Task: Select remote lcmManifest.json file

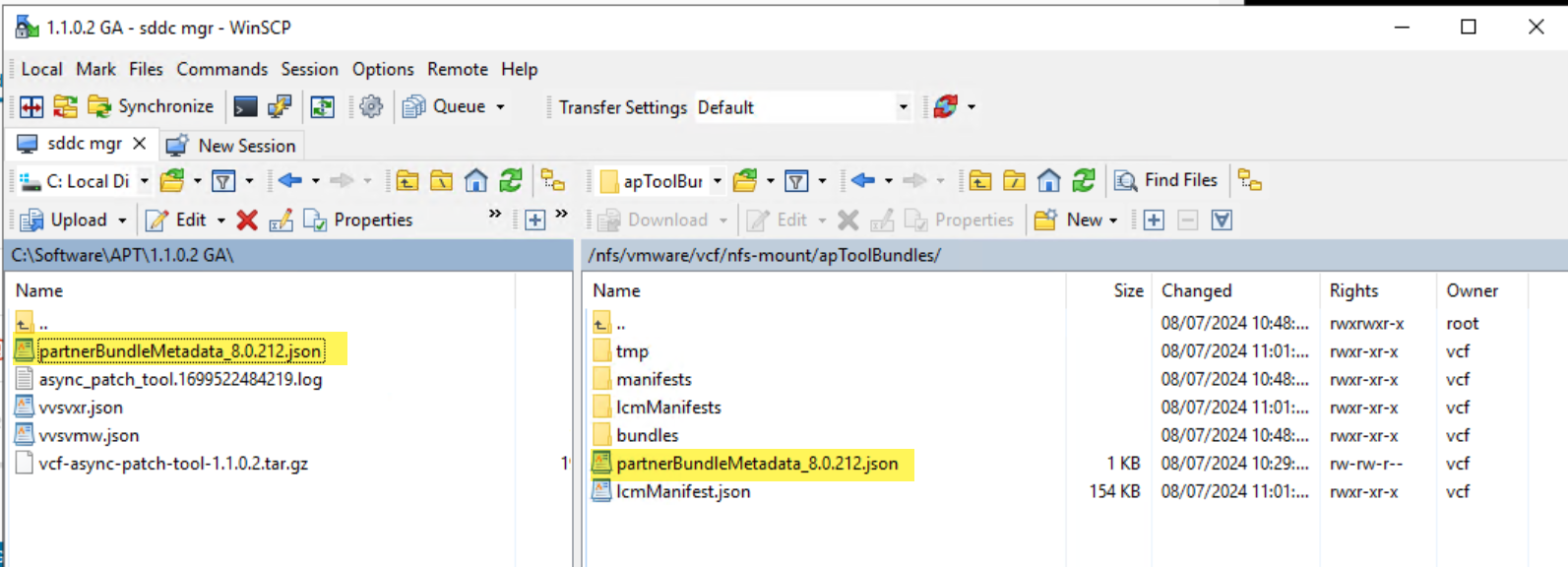Action: point(683,491)
